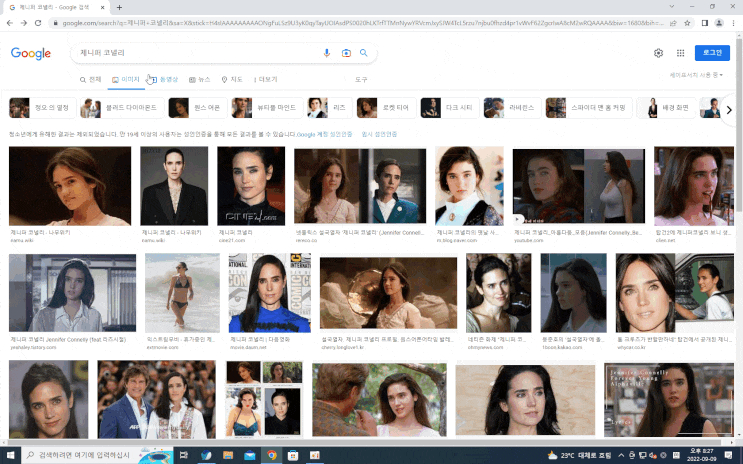Open the youtube.com result thumbnail

(x=579, y=186)
